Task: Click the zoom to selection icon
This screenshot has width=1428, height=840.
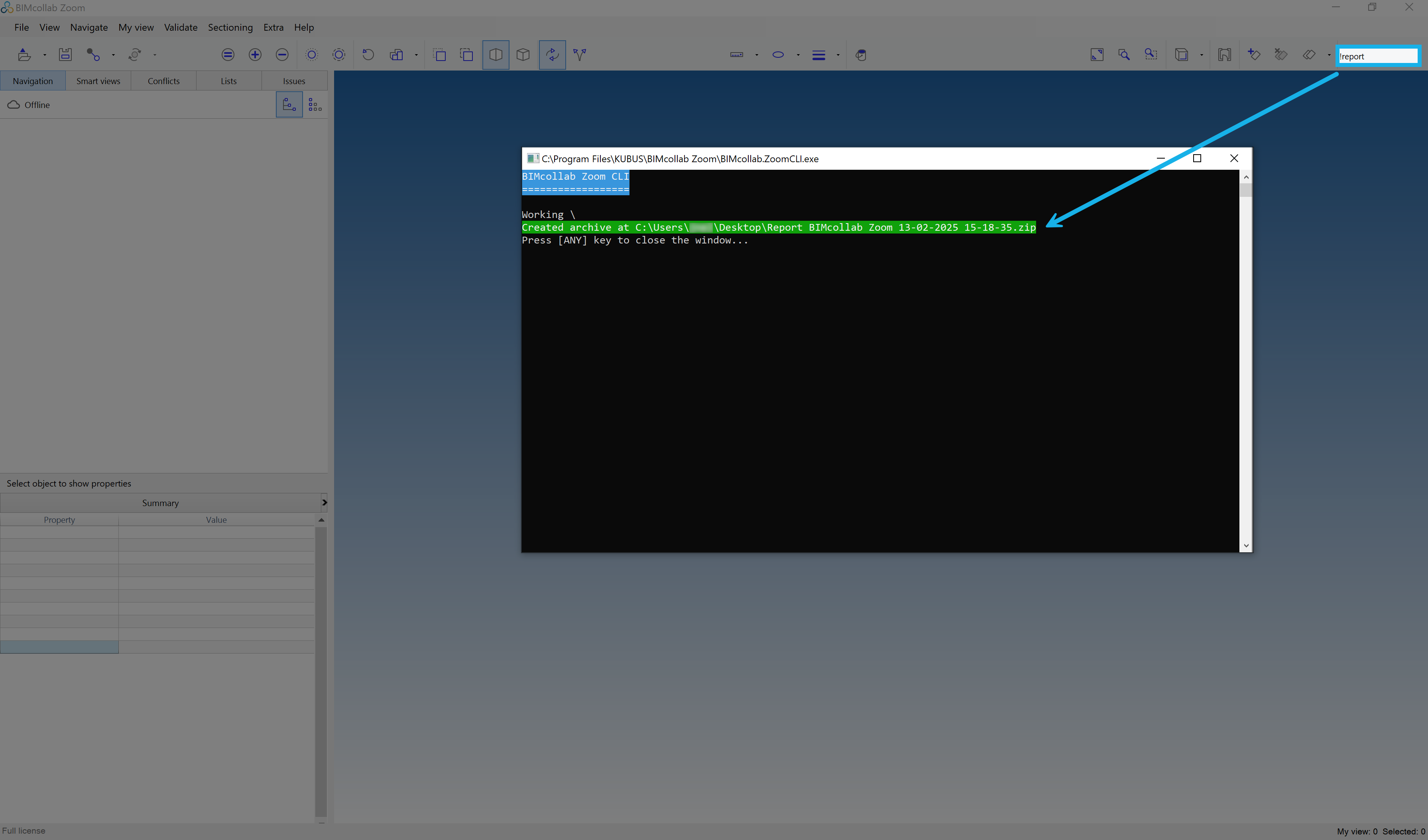Action: [1151, 55]
